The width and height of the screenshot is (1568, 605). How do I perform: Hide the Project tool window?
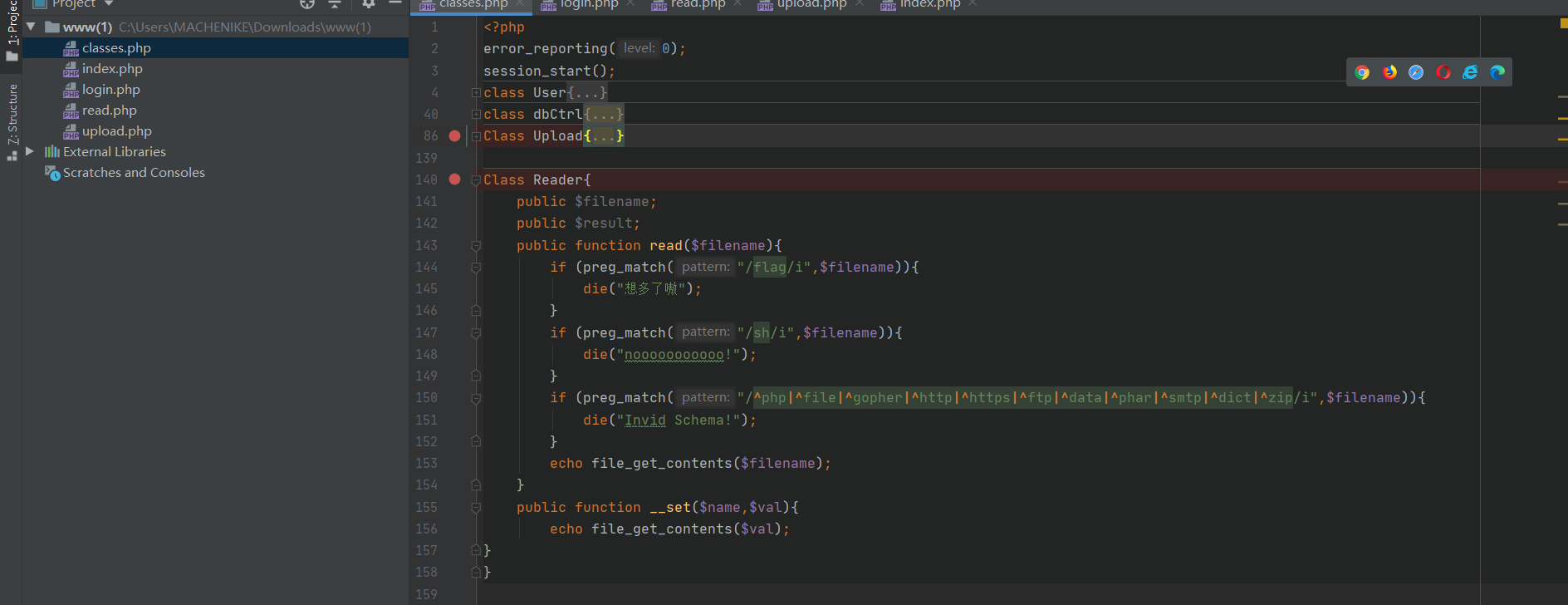[x=395, y=3]
